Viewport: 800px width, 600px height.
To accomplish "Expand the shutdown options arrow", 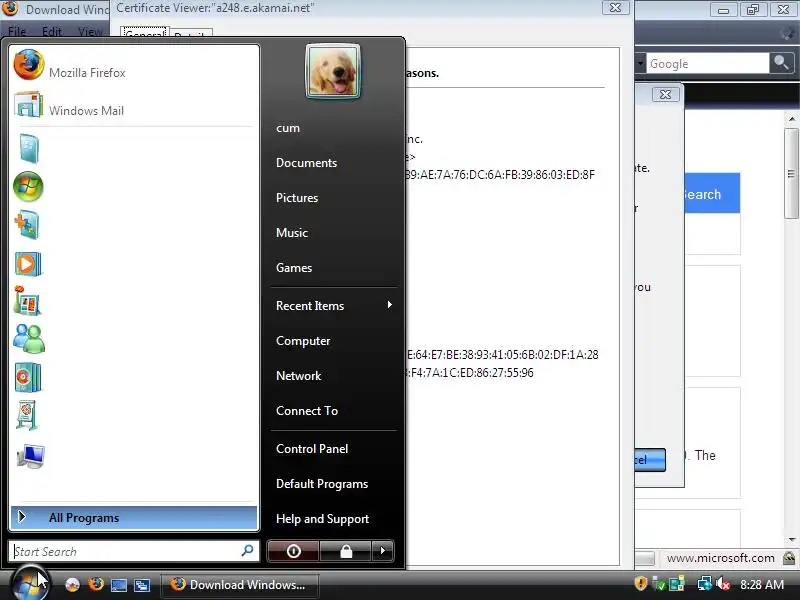I will coord(383,551).
